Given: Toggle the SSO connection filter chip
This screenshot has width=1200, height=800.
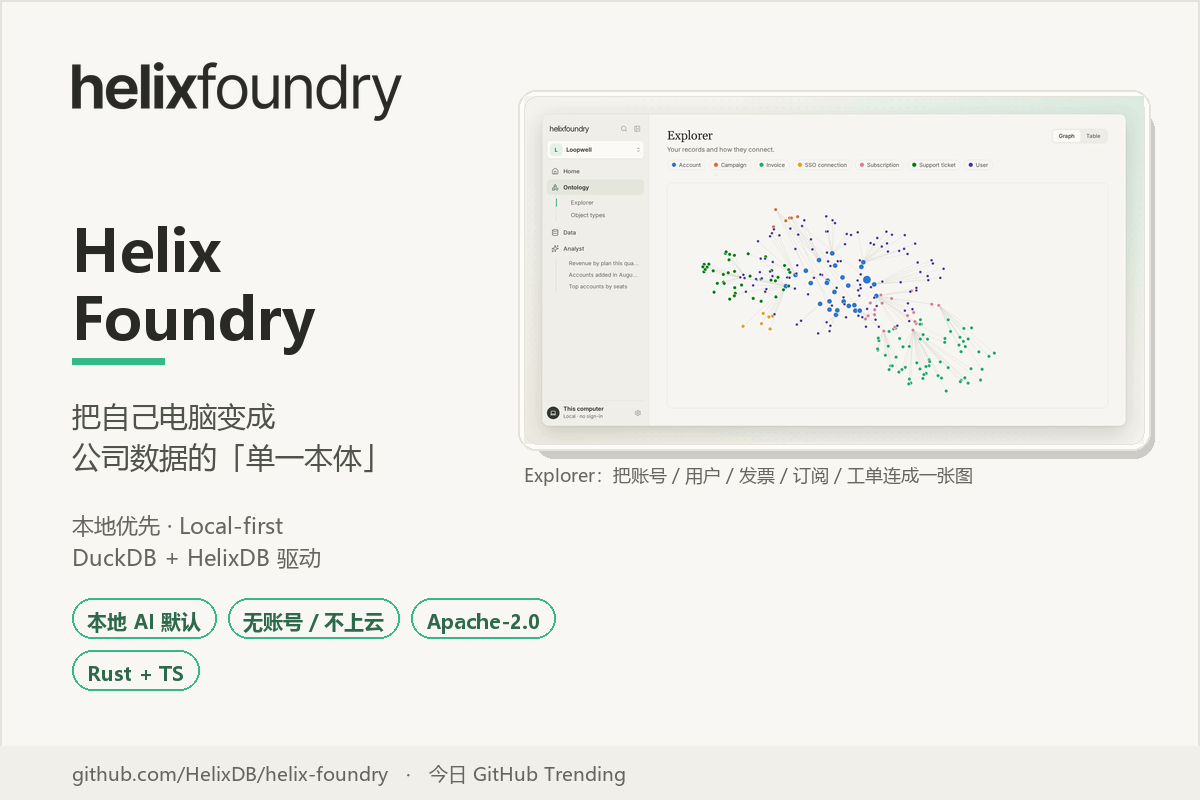Looking at the screenshot, I should pyautogui.click(x=823, y=165).
